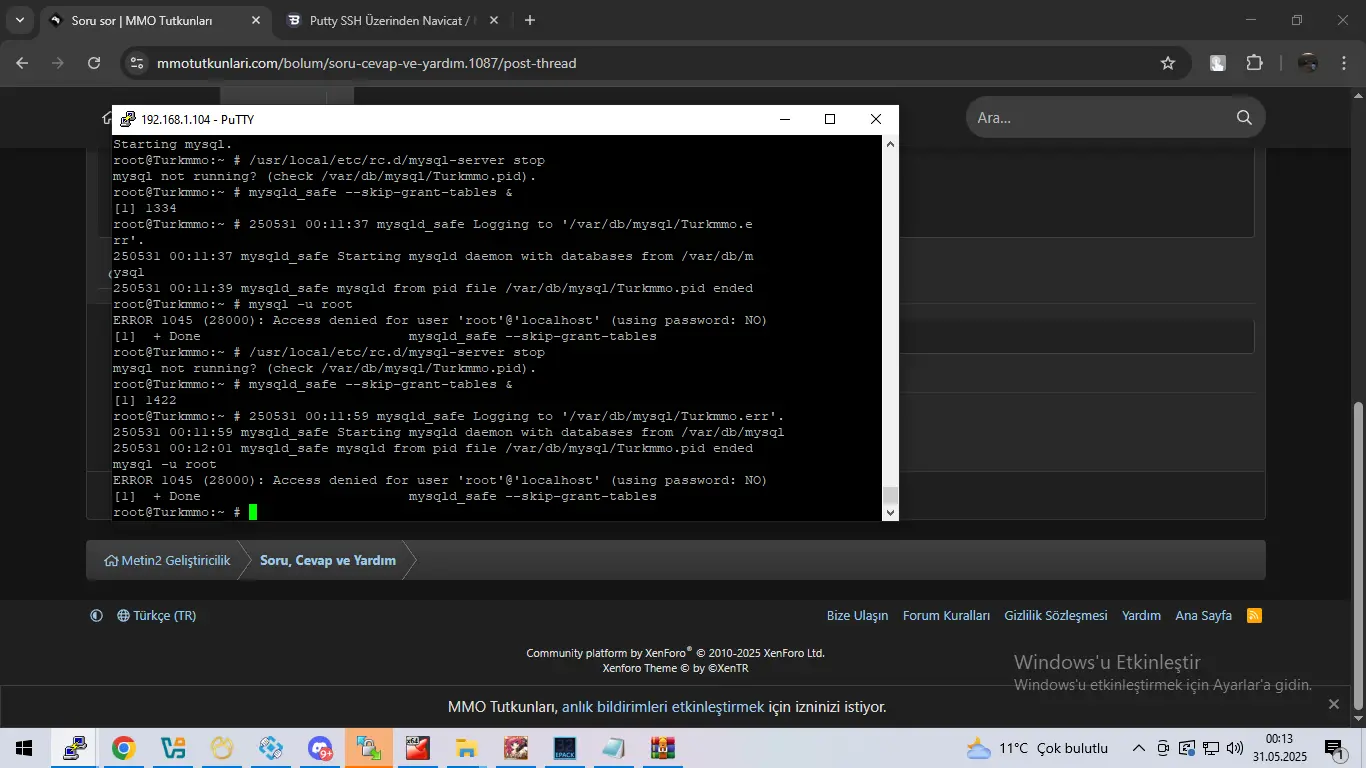Open the Bize Ulaşın footer link

857,616
